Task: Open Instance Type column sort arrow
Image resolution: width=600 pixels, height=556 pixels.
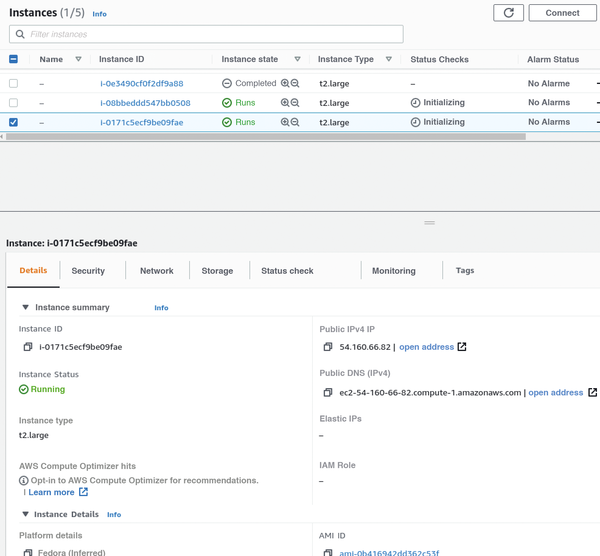Action: coord(389,59)
